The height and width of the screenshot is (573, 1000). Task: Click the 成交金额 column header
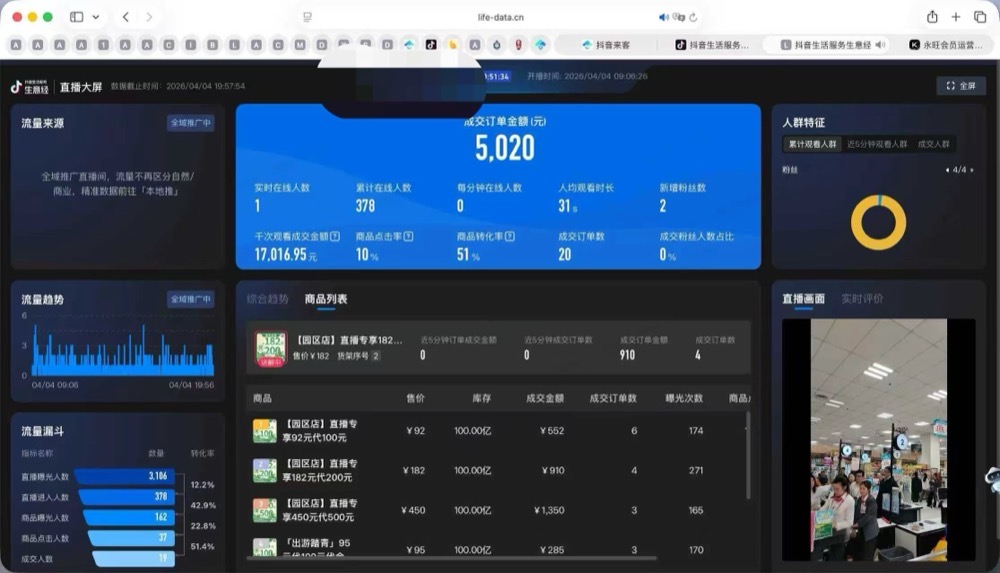[545, 398]
